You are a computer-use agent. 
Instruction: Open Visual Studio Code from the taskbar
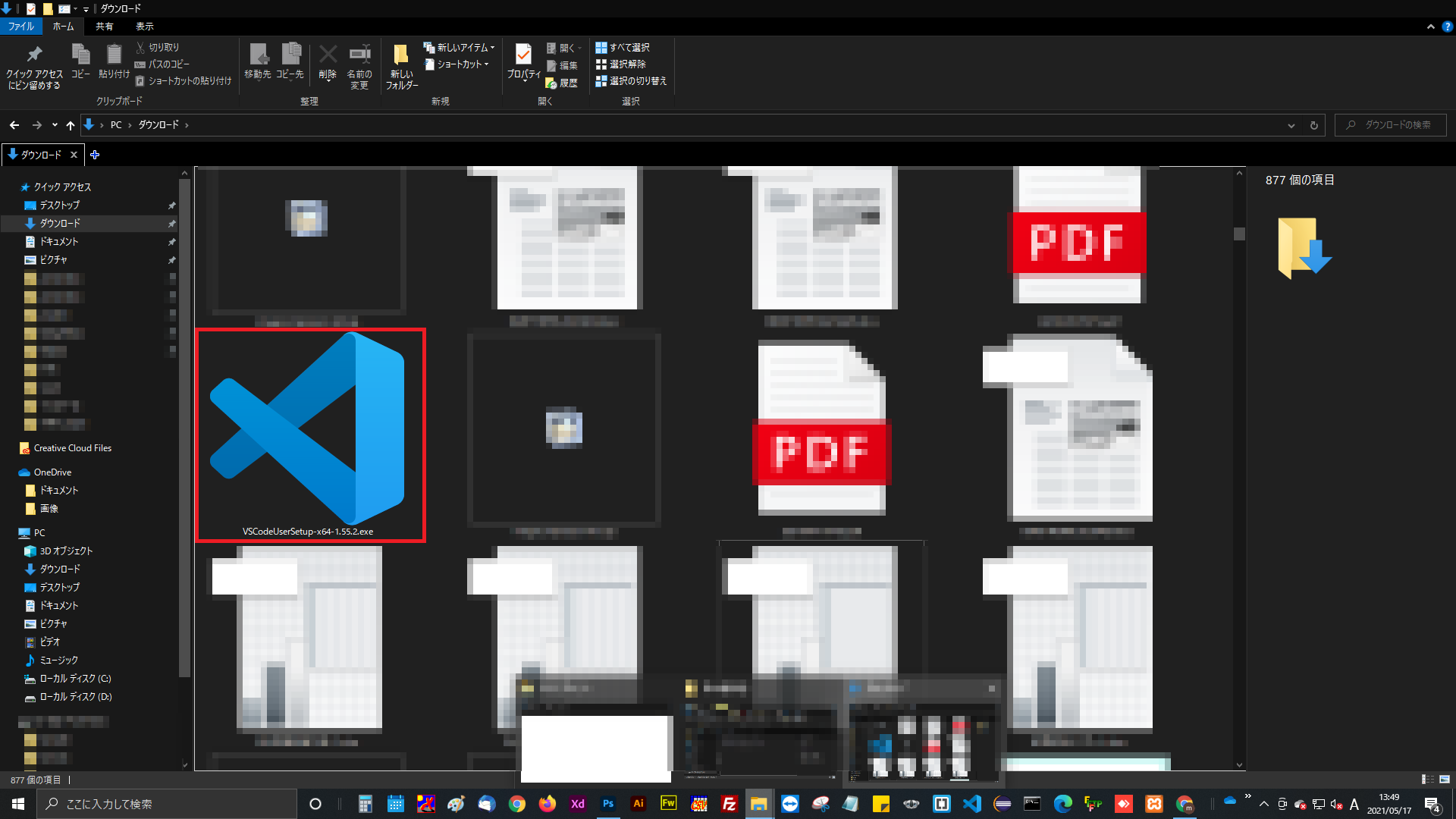pos(971,804)
